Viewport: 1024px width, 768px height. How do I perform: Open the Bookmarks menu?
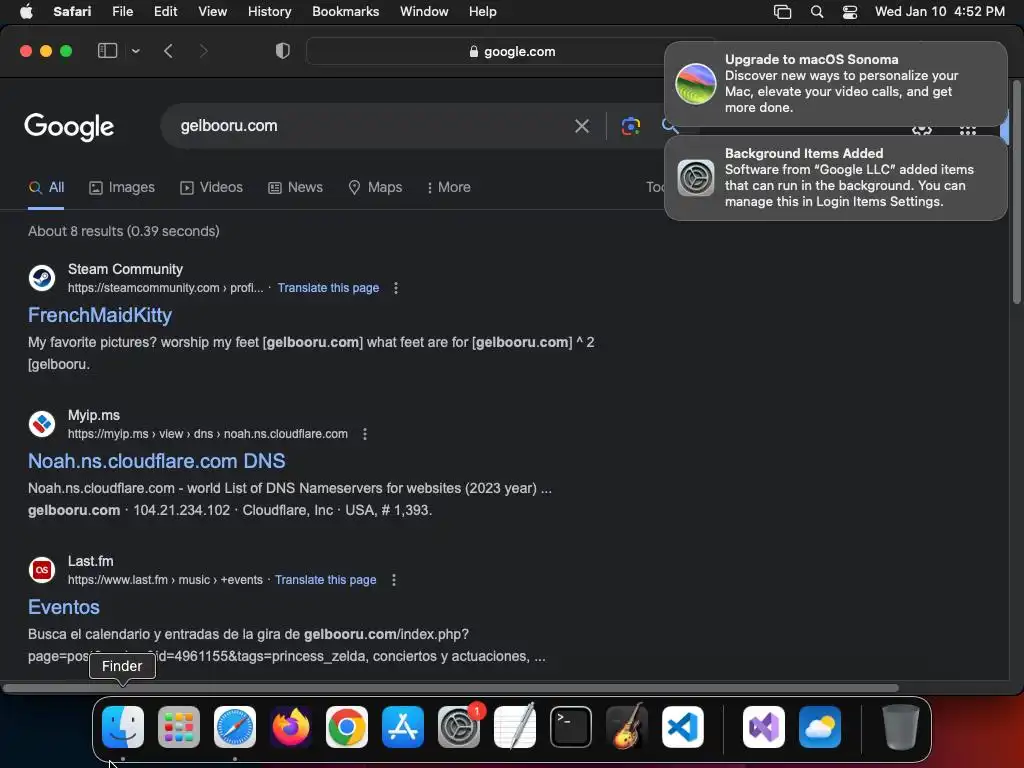click(x=345, y=12)
